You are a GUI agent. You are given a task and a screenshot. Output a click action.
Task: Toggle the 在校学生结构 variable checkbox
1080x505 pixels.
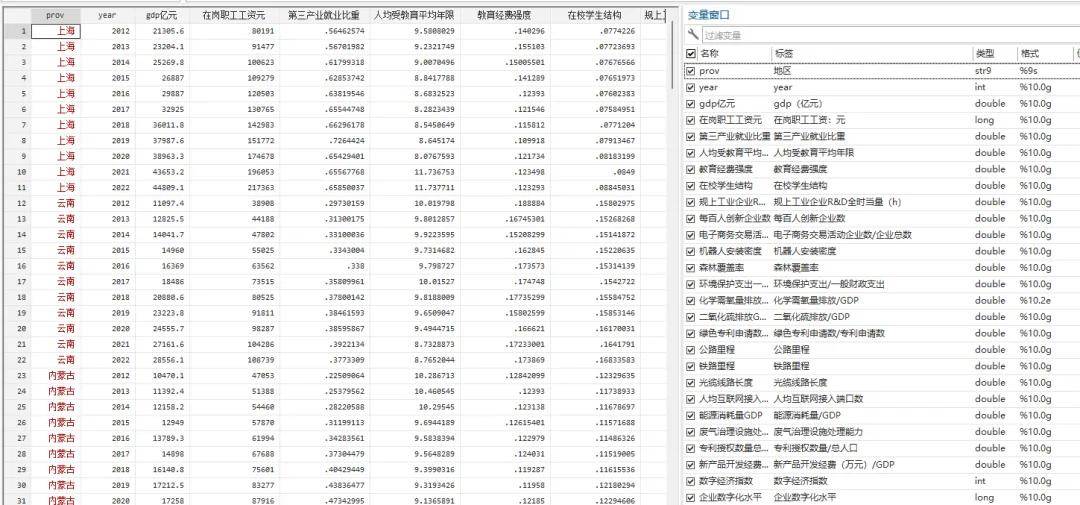click(x=691, y=185)
